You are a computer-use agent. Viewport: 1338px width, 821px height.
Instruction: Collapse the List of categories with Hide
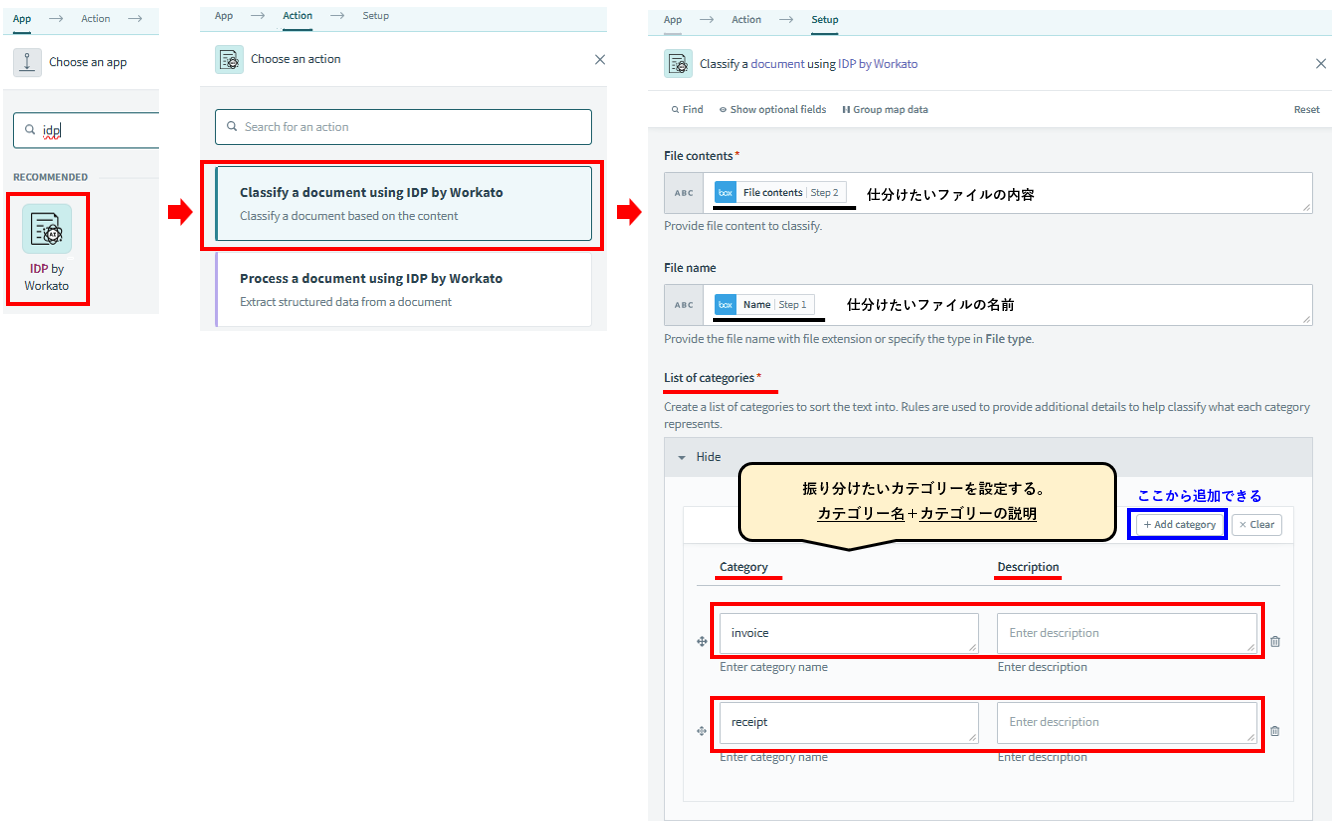pos(699,457)
